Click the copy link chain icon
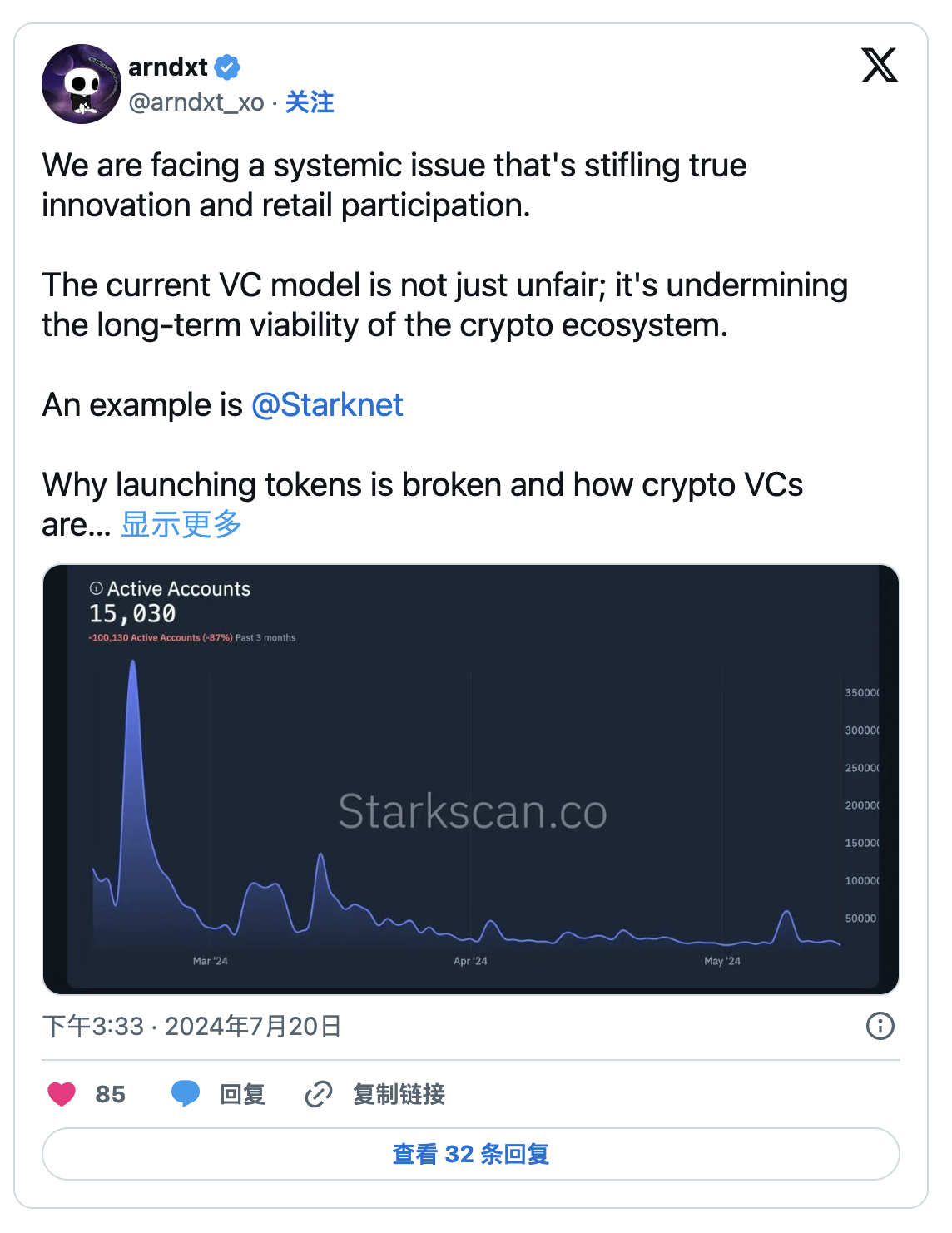952x1233 pixels. pyautogui.click(x=319, y=1094)
